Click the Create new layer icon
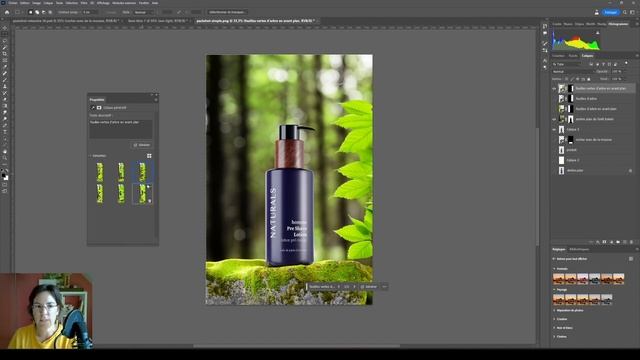 pyautogui.click(x=625, y=242)
